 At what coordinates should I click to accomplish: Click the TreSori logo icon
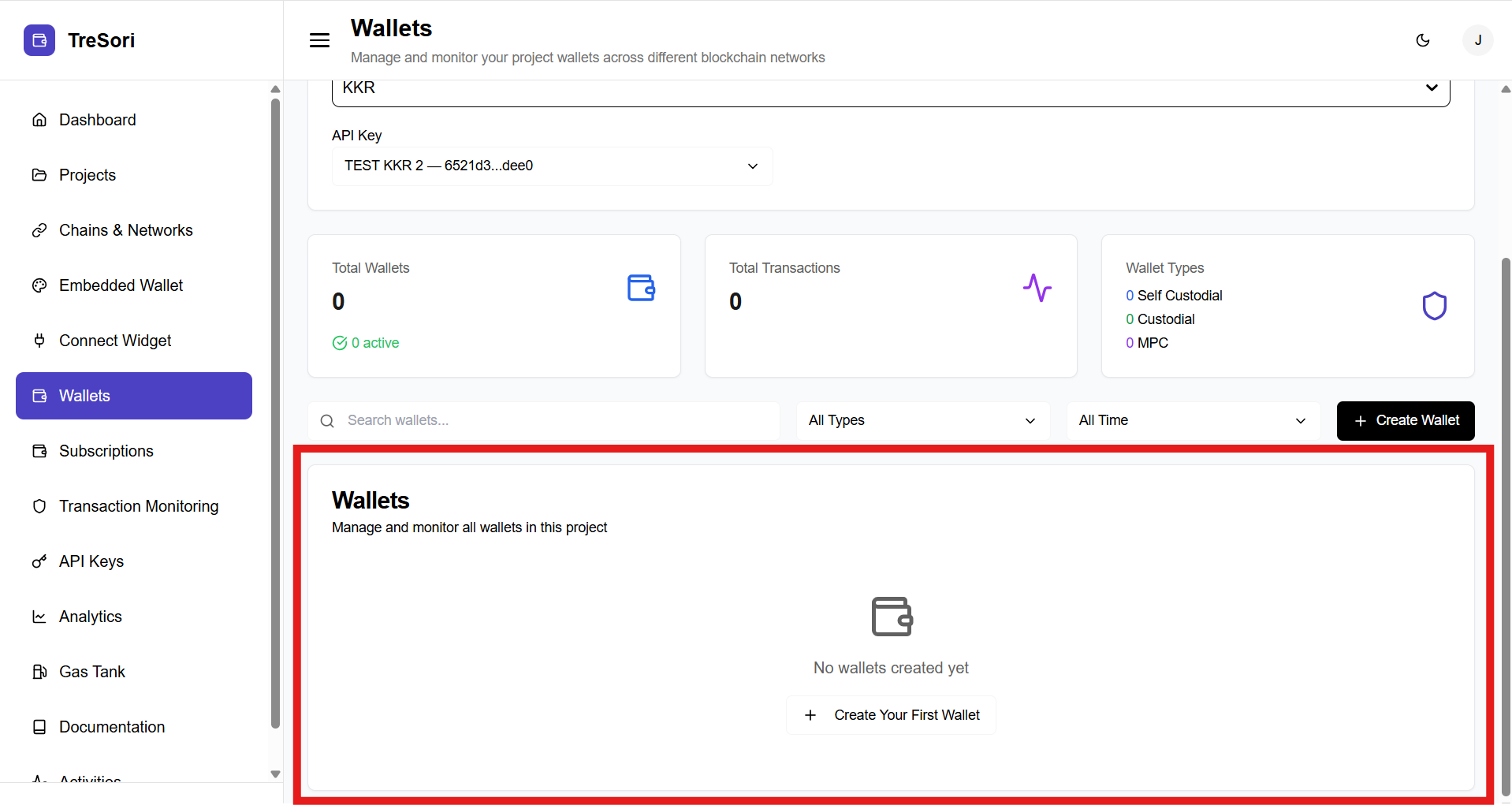pyautogui.click(x=39, y=40)
